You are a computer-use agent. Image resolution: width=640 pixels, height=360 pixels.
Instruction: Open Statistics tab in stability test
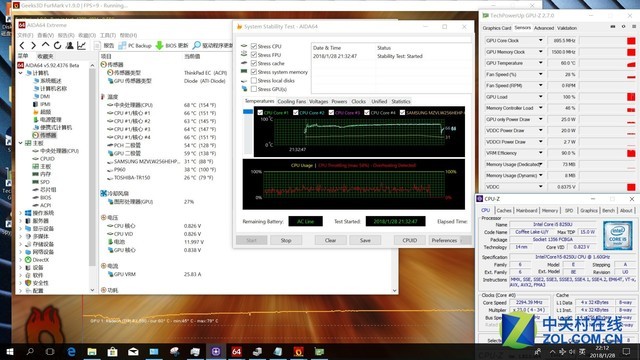coord(401,101)
